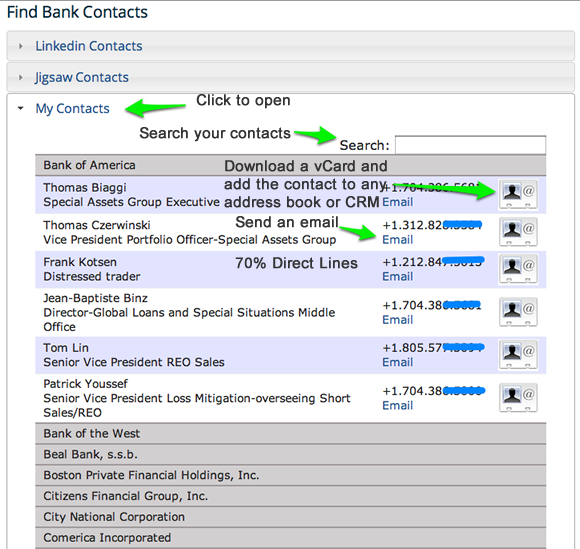Email Jean-Baptiste Binz

(397, 319)
